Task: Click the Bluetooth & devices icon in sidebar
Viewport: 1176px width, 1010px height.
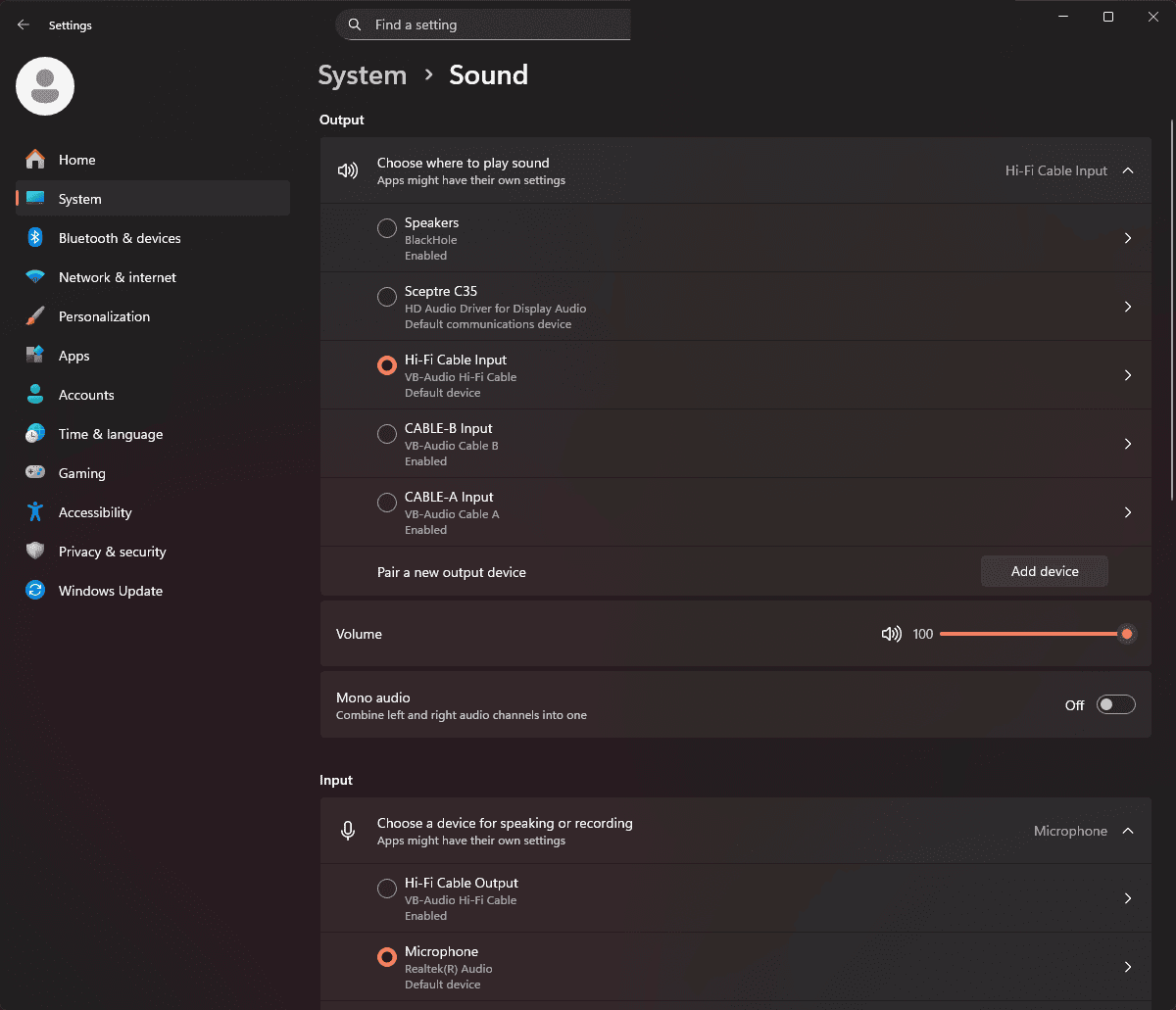Action: click(x=34, y=238)
